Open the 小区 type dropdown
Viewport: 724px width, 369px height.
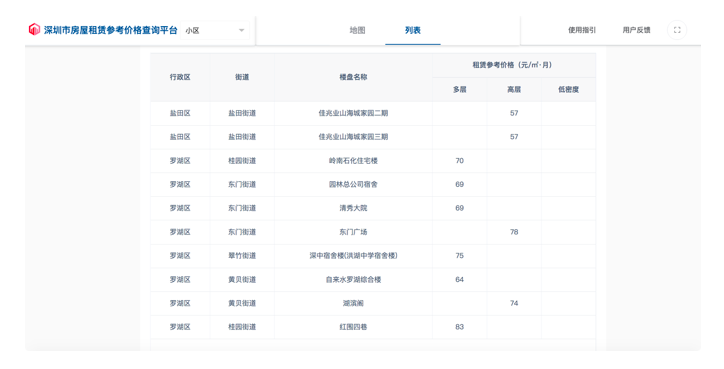tap(215, 30)
